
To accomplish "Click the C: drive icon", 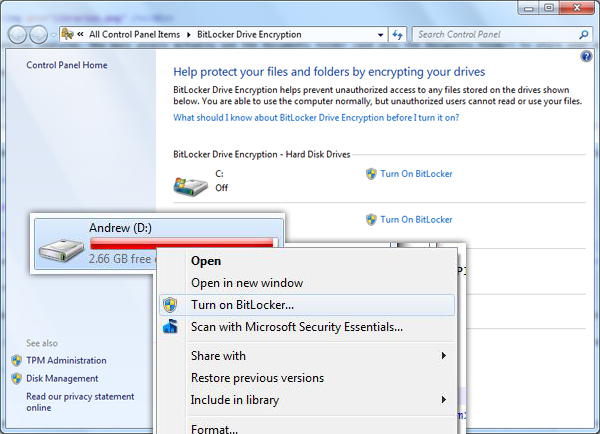I will click(x=191, y=186).
